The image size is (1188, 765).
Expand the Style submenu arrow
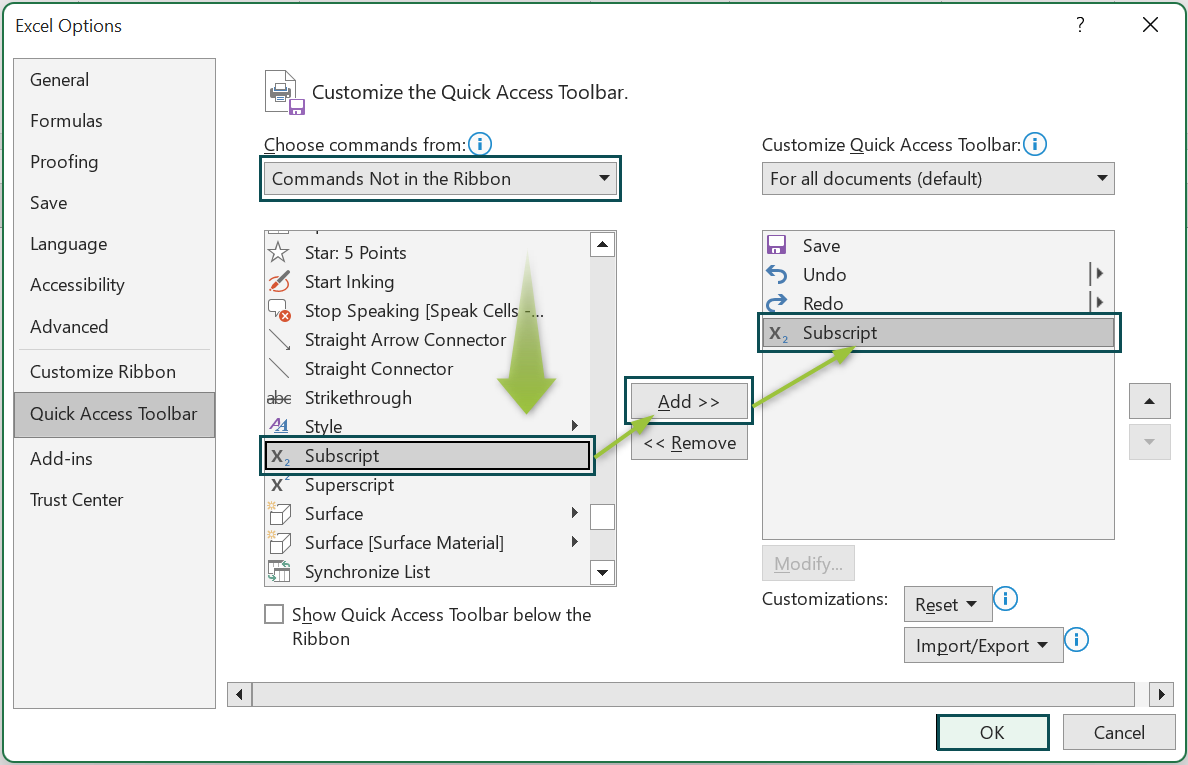[x=575, y=426]
